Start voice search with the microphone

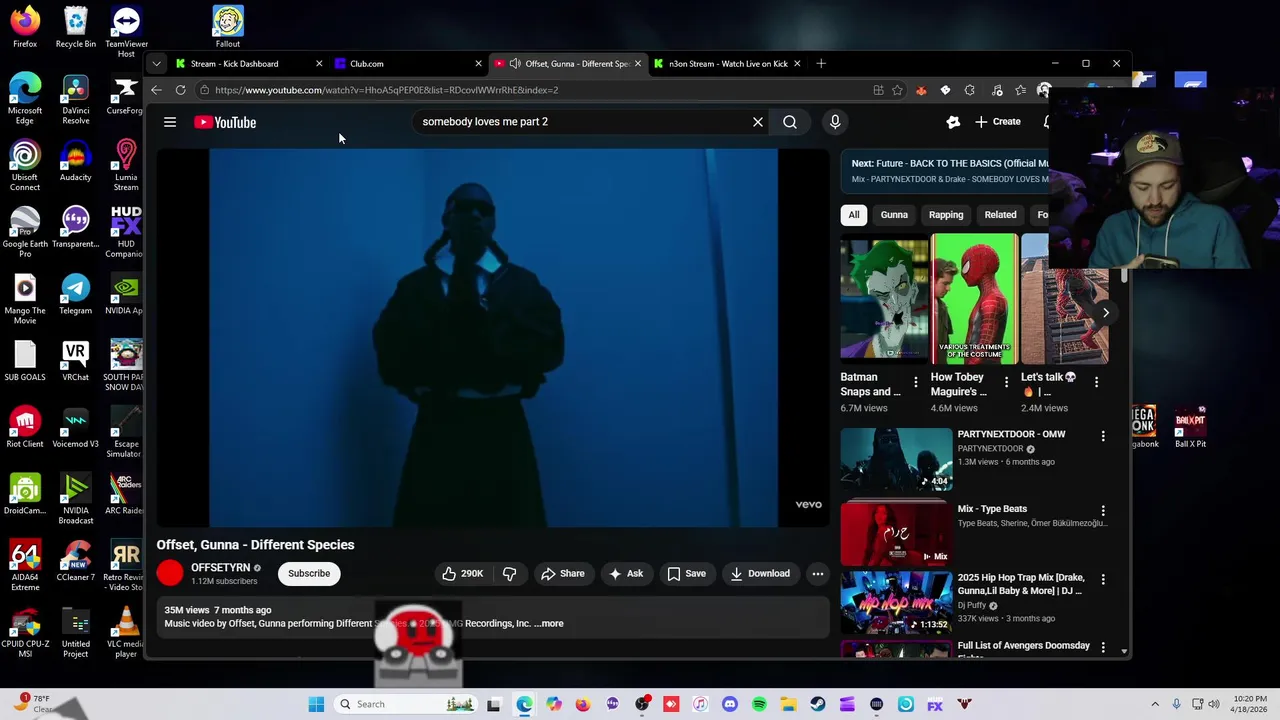pyautogui.click(x=835, y=122)
